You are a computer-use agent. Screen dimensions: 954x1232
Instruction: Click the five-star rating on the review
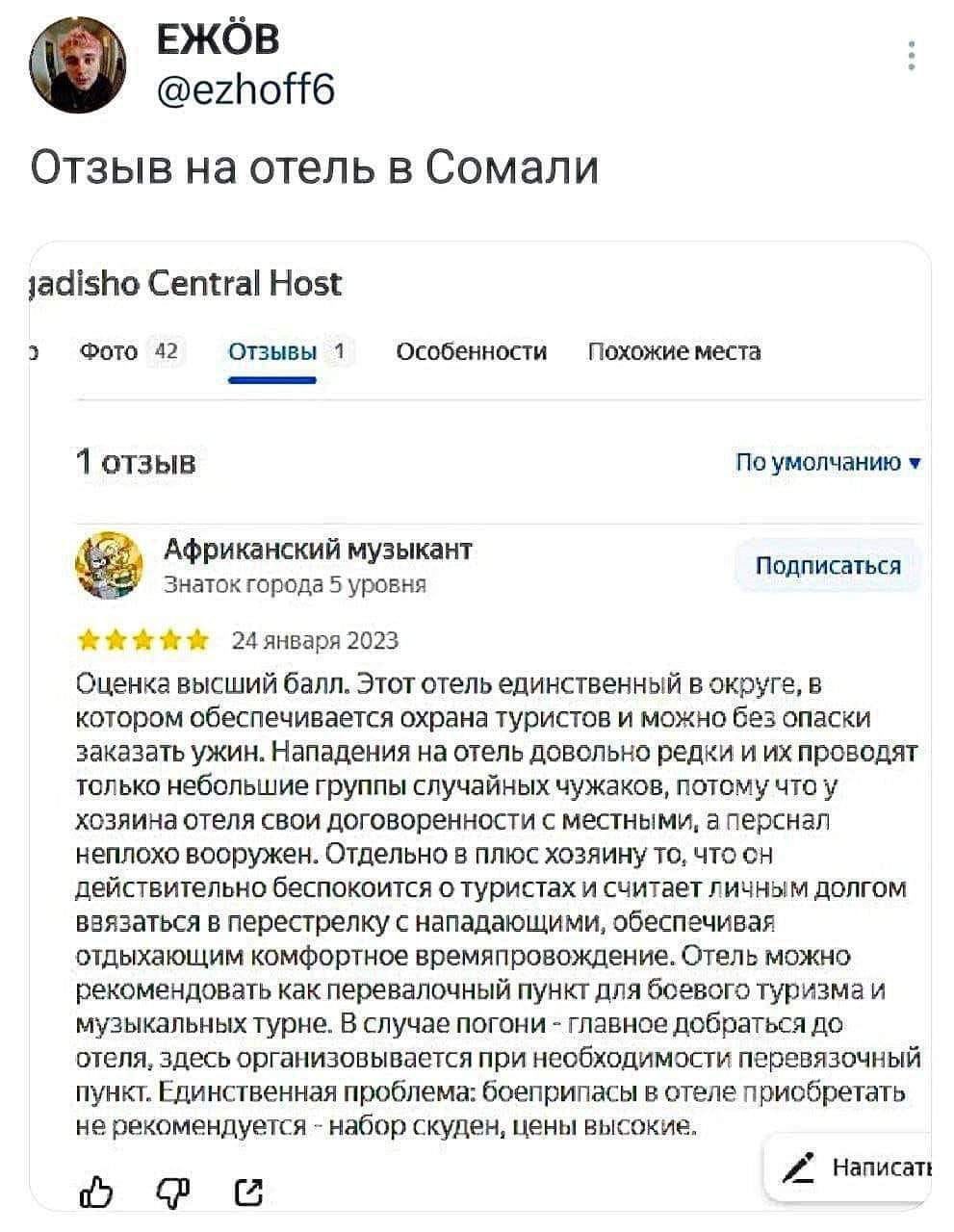(141, 641)
